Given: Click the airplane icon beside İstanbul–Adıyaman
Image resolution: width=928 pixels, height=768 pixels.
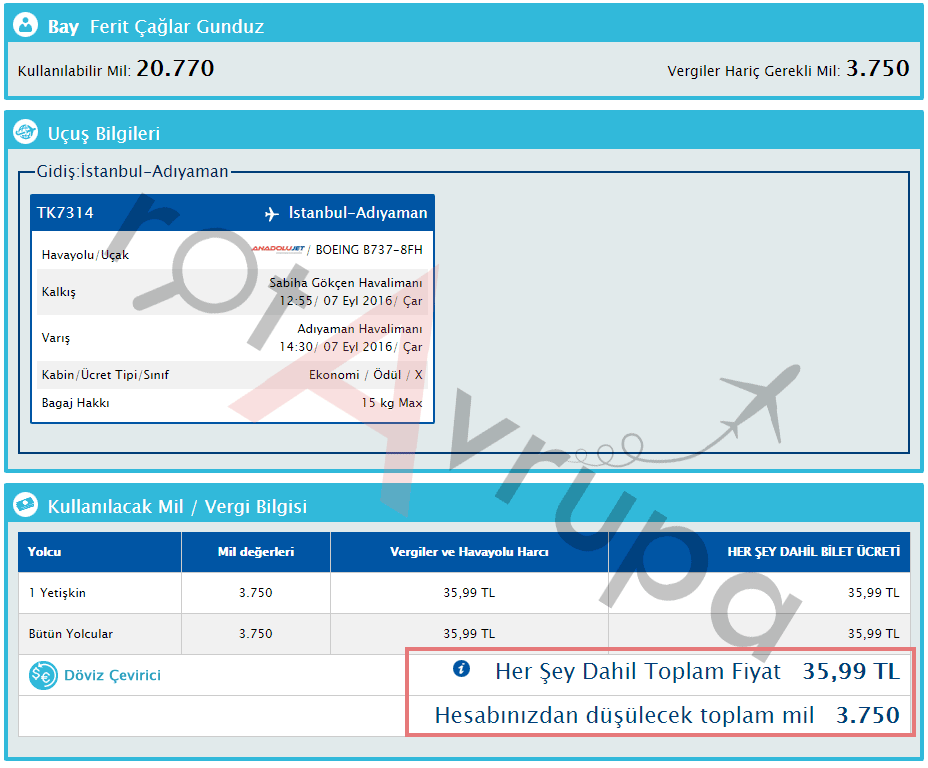Looking at the screenshot, I should coord(272,213).
